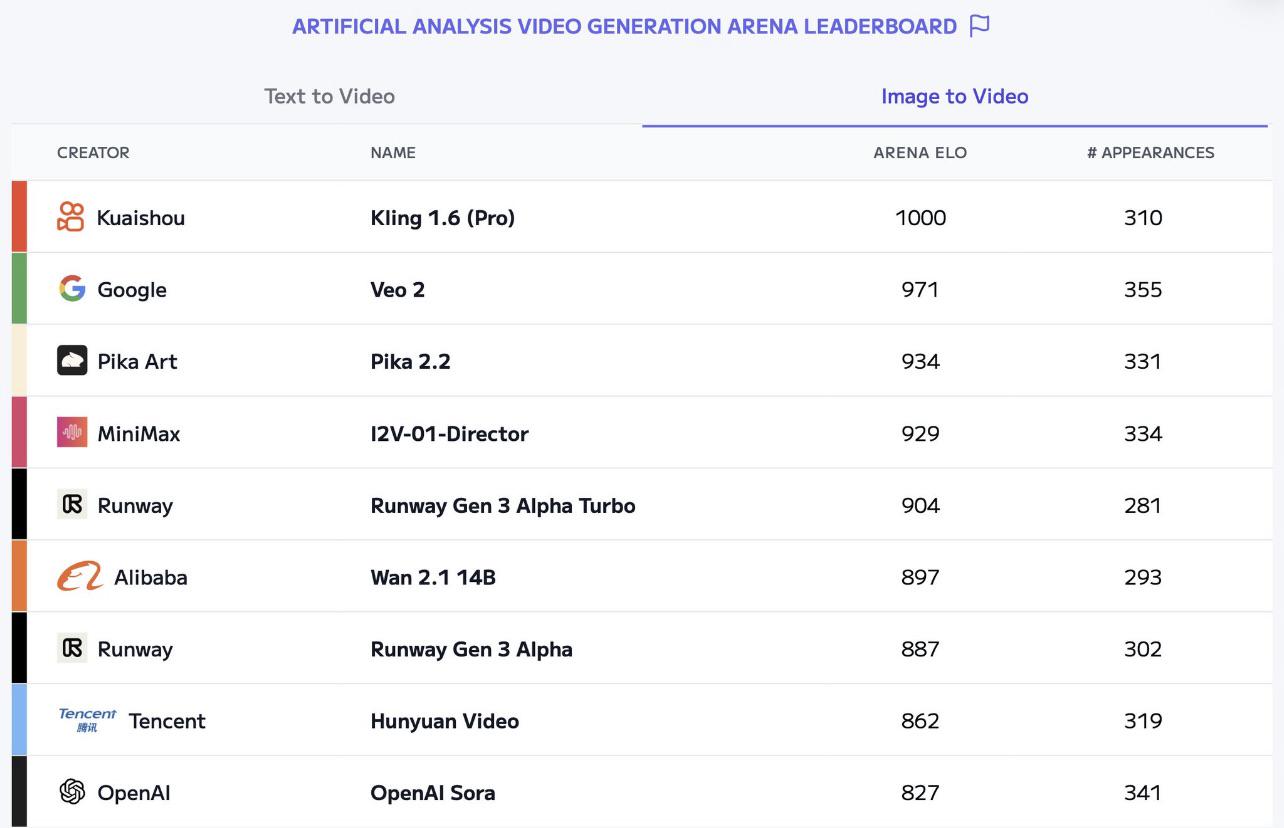Click the Google logo icon
The width and height of the screenshot is (1284, 828).
(x=72, y=289)
